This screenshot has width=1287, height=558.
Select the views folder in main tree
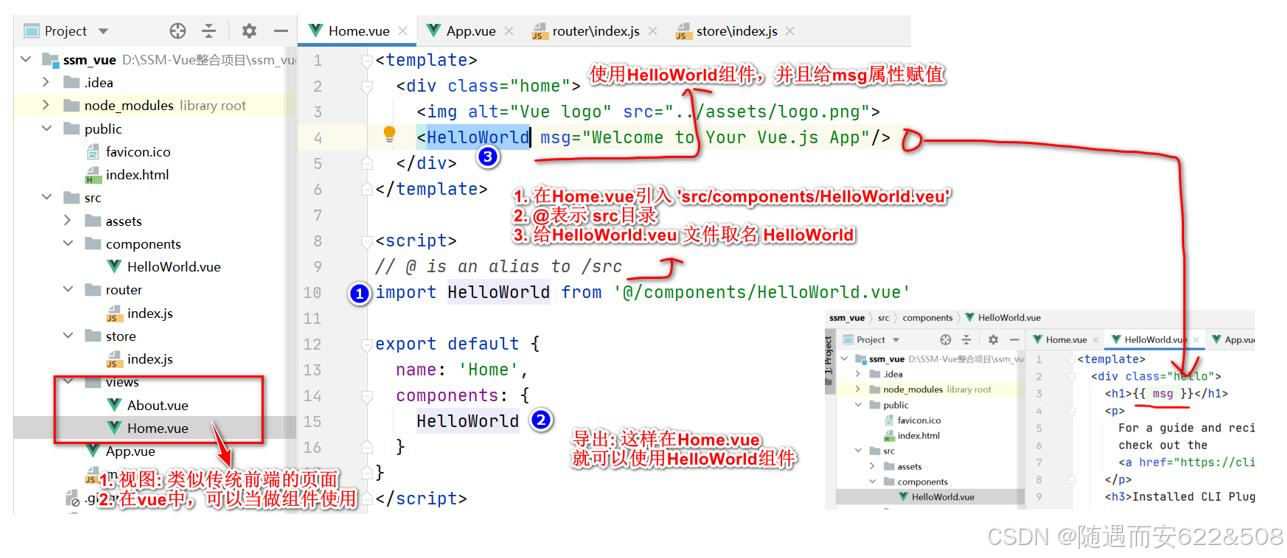tap(122, 382)
